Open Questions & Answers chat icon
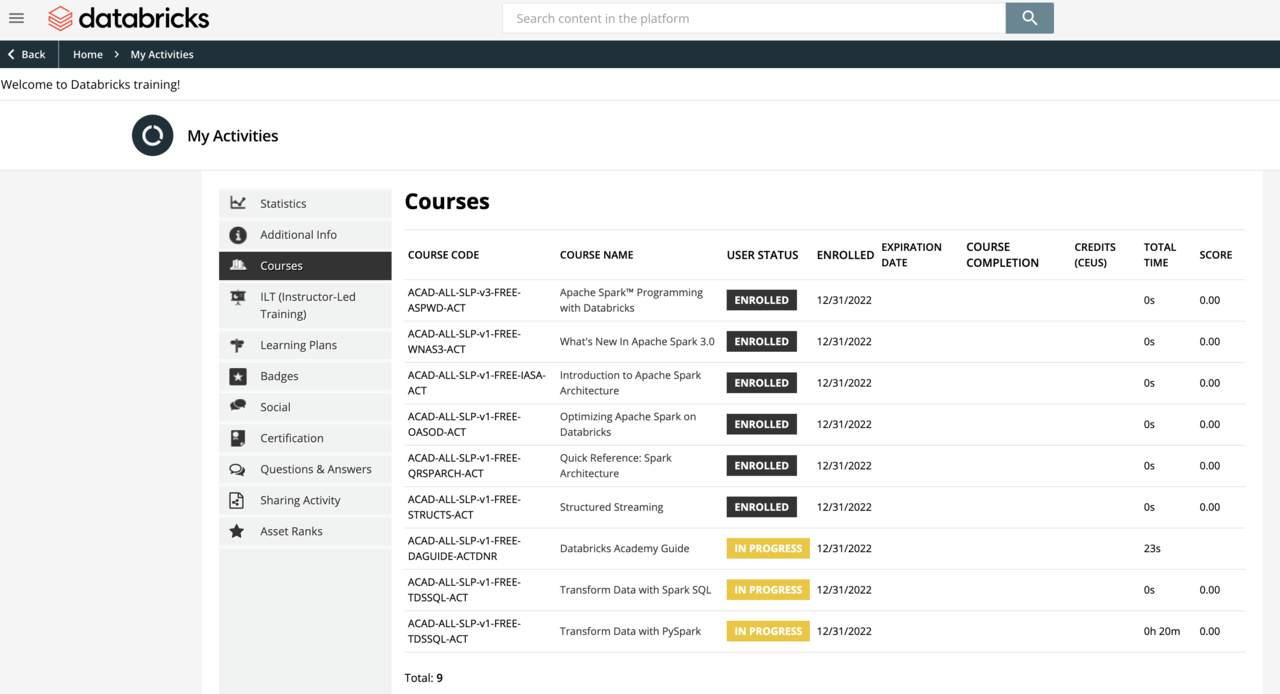This screenshot has width=1280, height=694. (x=238, y=468)
